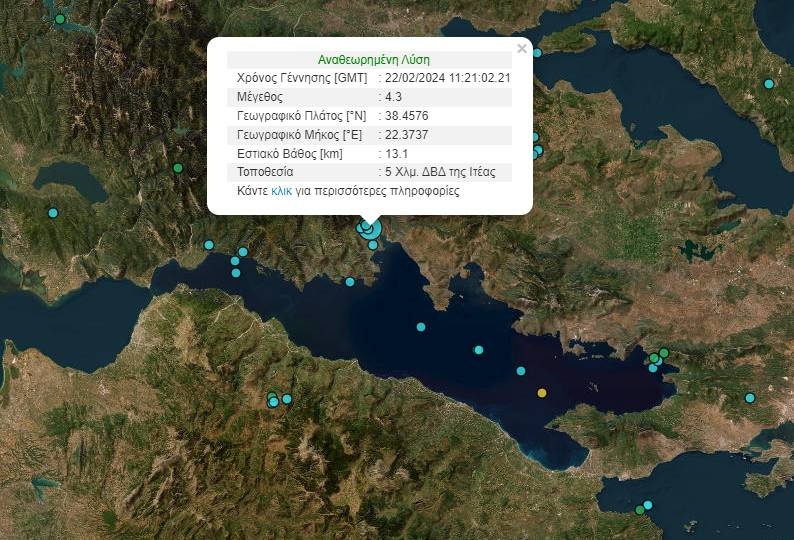Click the focal depth value 13.1
The image size is (794, 540).
pos(398,154)
